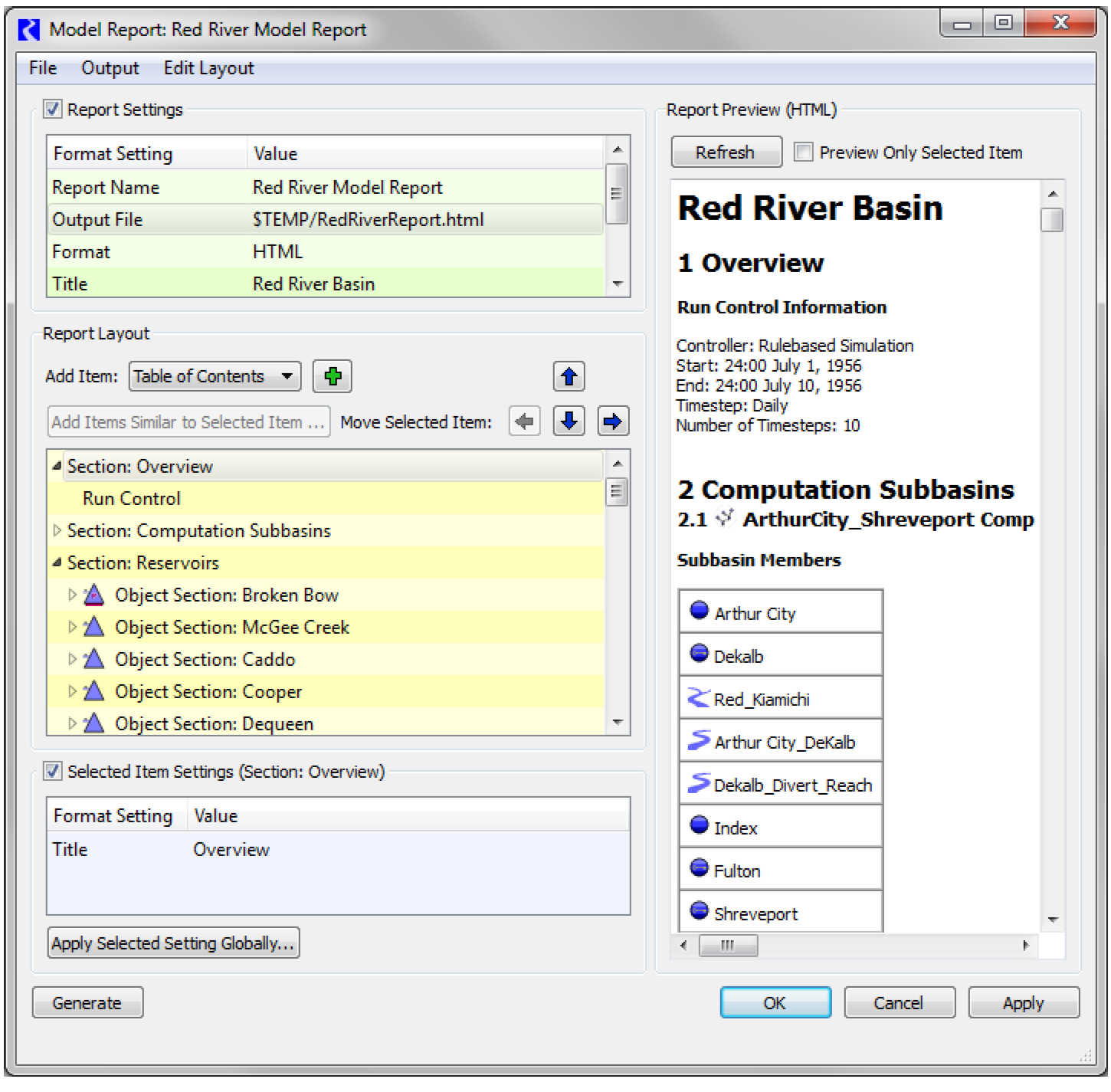Click the green plus Add Item button

[333, 376]
